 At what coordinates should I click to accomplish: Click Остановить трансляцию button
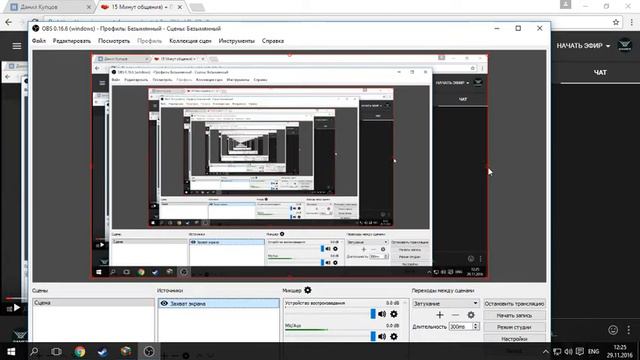click(514, 304)
